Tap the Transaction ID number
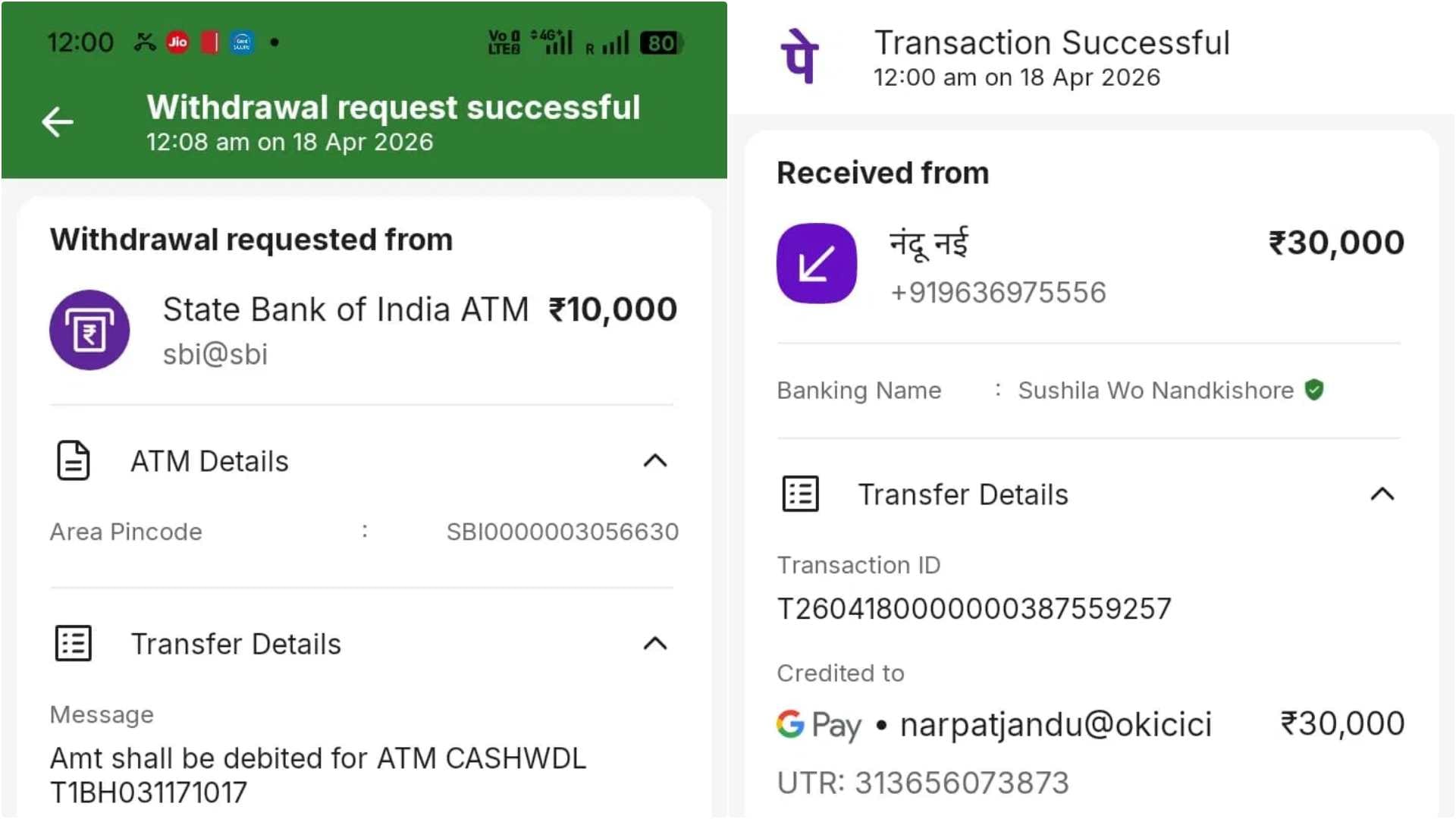1456x819 pixels. (x=974, y=608)
